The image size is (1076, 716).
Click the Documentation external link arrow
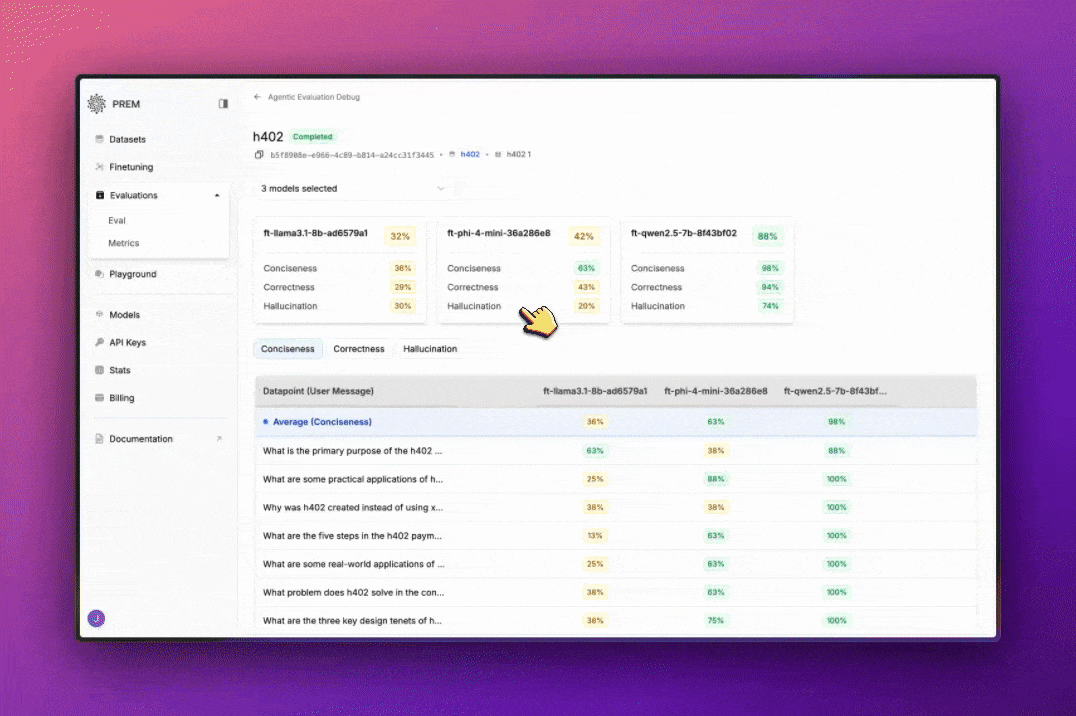coord(219,439)
